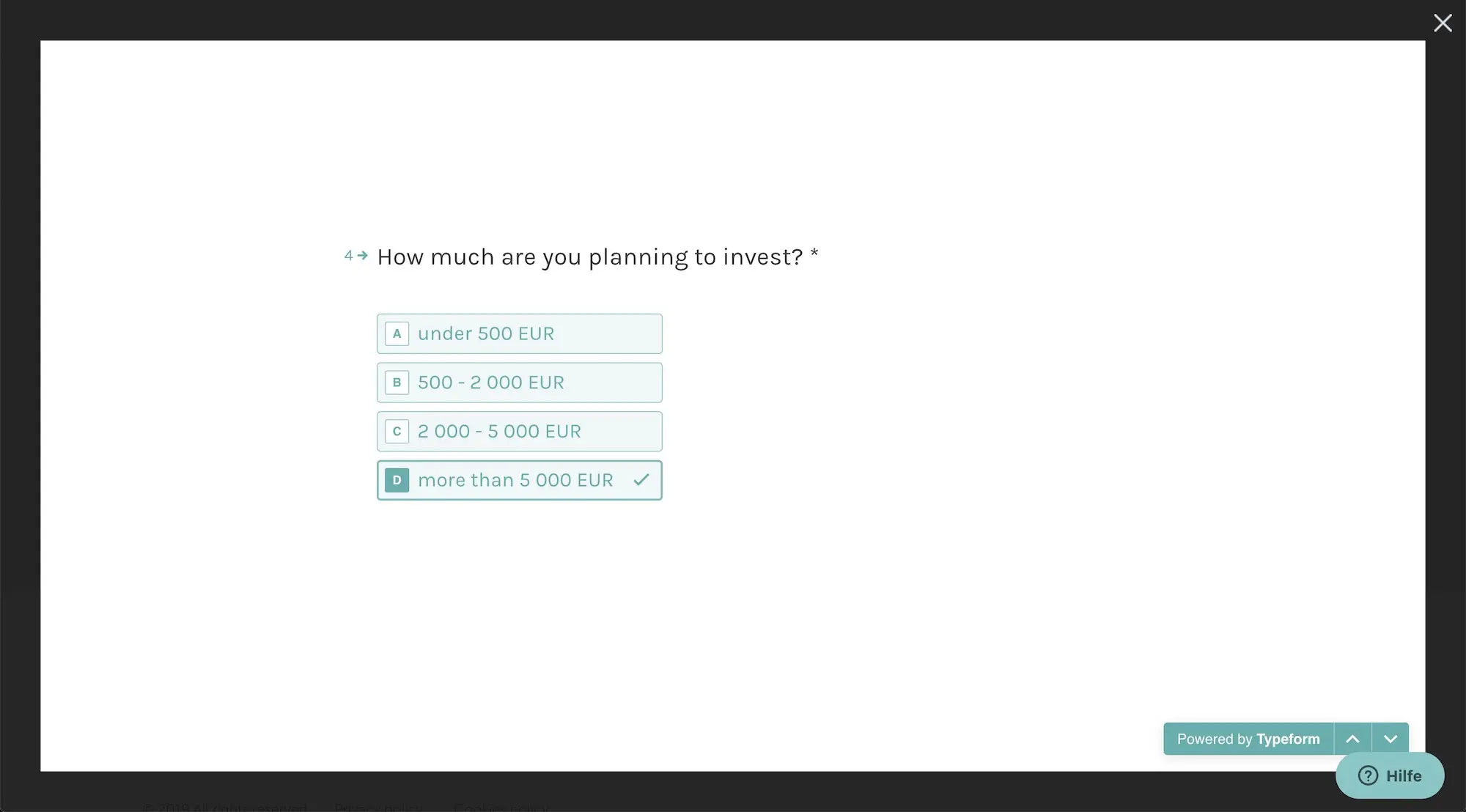Click the question title text
The width and height of the screenshot is (1466, 812).
[590, 257]
